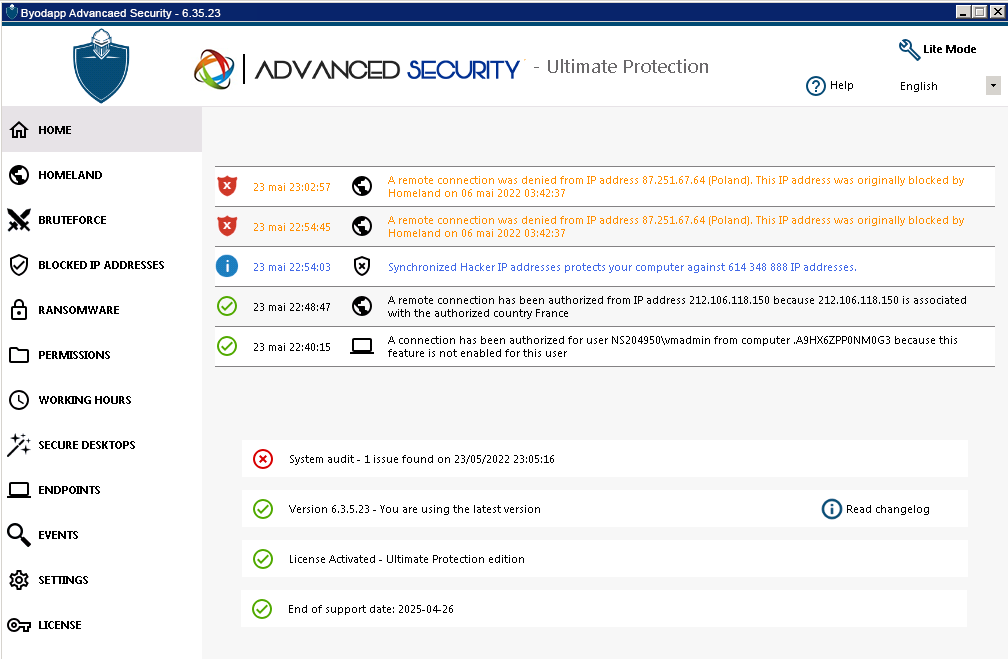Click red denied shield at 23:02:57

coord(227,186)
